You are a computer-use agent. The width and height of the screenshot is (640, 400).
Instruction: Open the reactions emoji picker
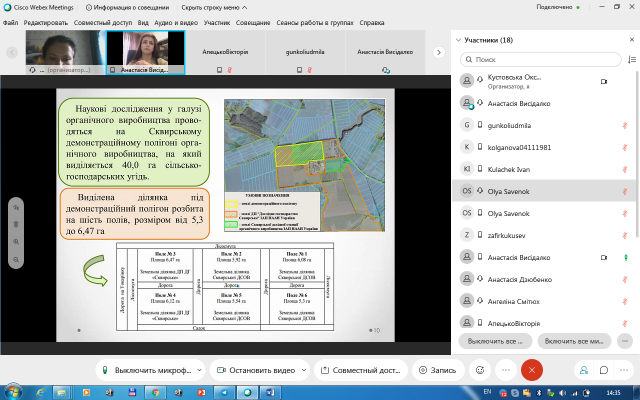(x=479, y=369)
